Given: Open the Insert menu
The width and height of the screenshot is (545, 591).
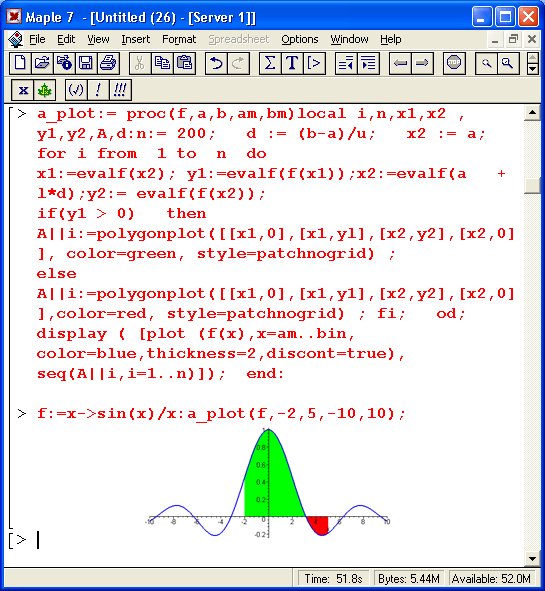Looking at the screenshot, I should 135,39.
